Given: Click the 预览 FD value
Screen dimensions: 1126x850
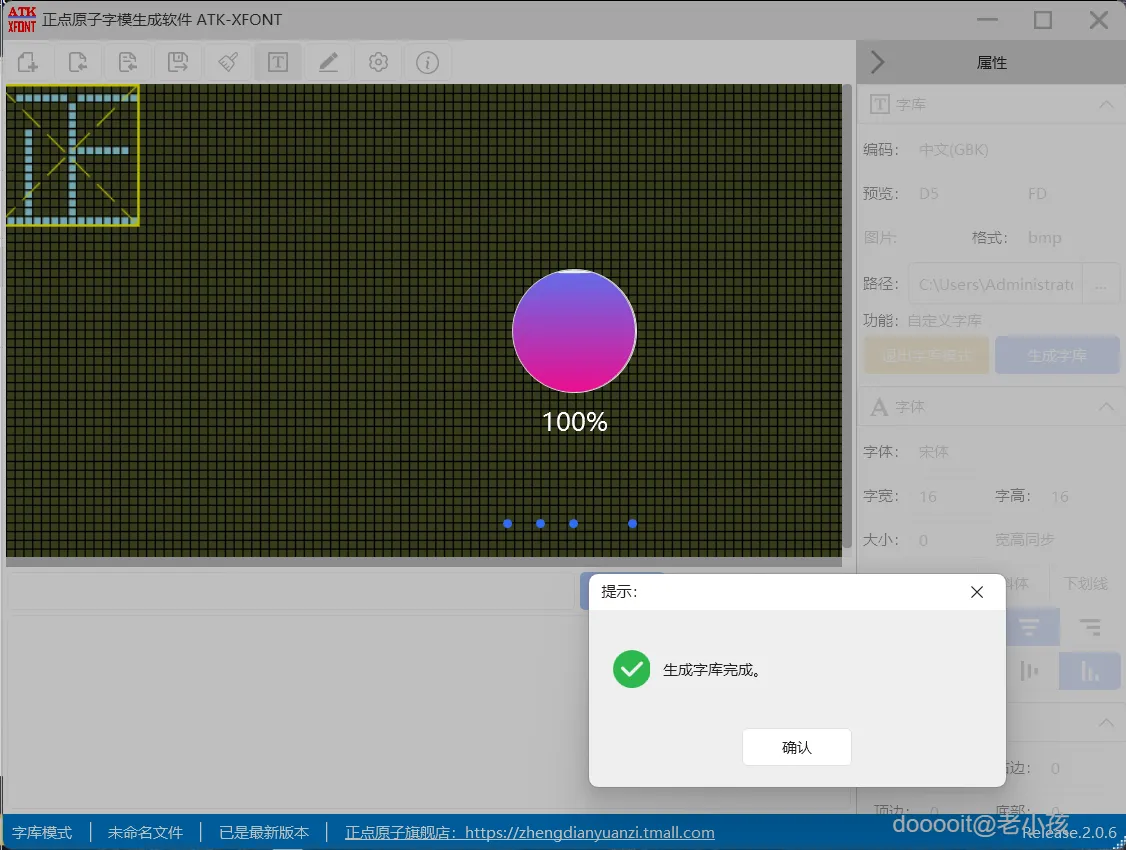Looking at the screenshot, I should point(1037,194).
